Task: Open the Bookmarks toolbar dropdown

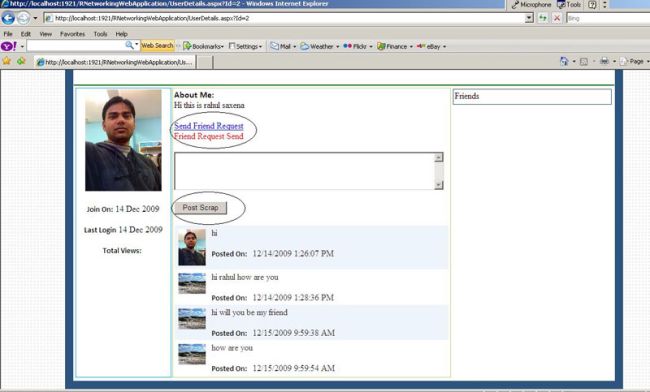Action: click(x=204, y=46)
